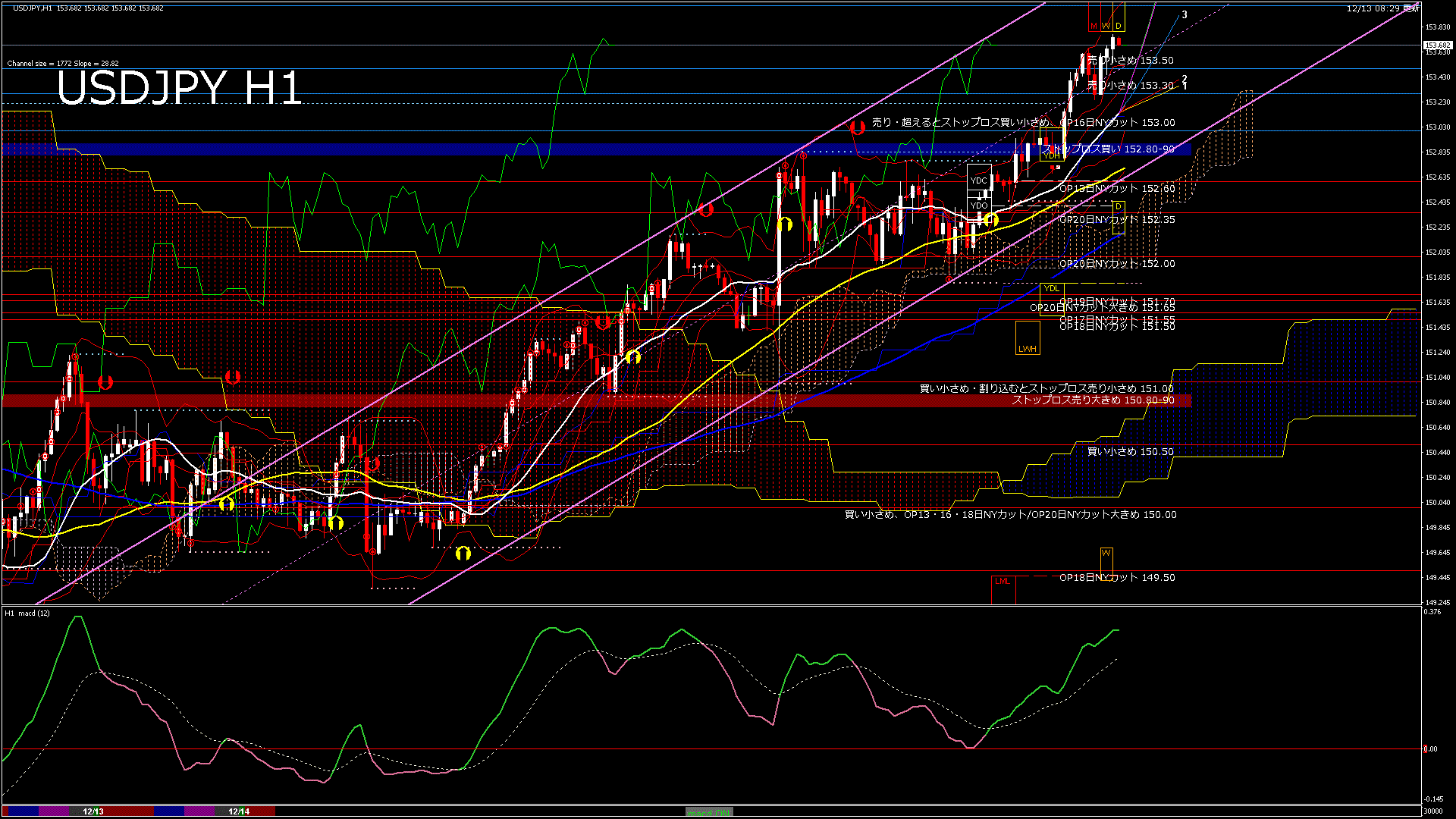Click the OP18日NYカット 149.50 level label
The image size is (1456, 819).
click(x=1116, y=578)
